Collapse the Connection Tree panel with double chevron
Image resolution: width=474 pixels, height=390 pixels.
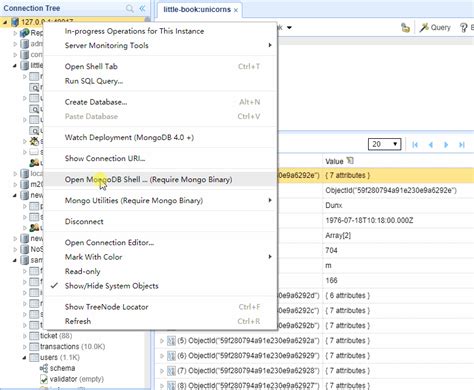click(x=142, y=8)
